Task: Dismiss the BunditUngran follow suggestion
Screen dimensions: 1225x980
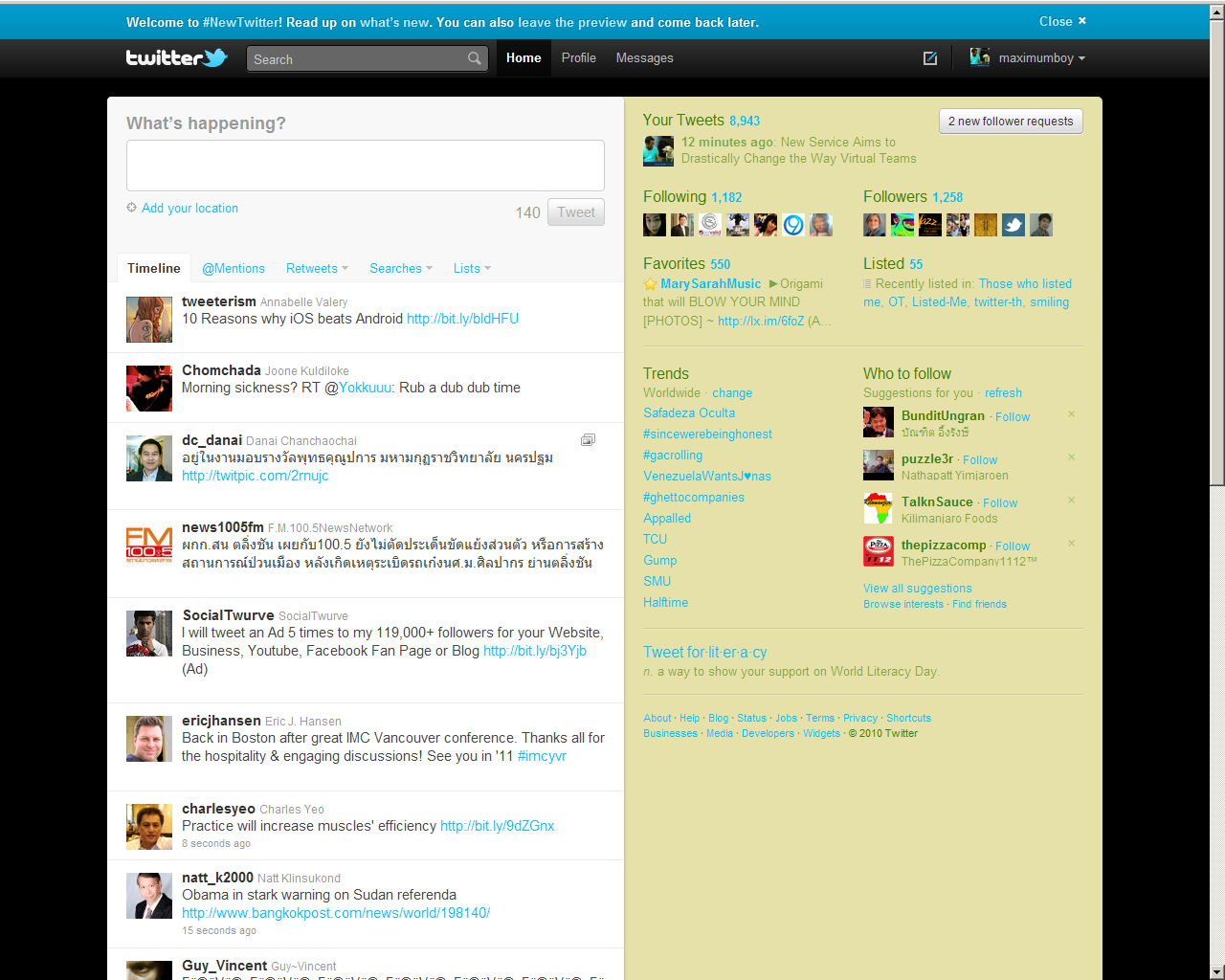Action: [1071, 414]
